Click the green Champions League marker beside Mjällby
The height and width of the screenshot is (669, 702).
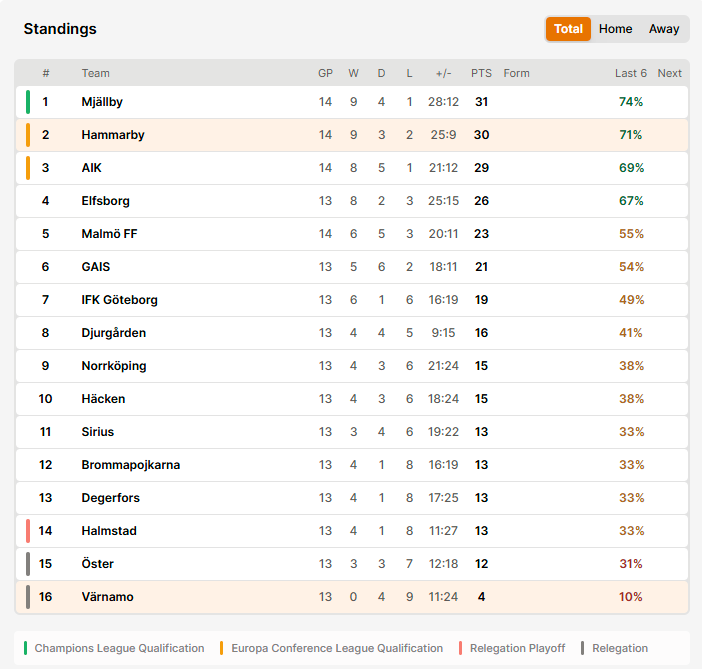point(28,102)
